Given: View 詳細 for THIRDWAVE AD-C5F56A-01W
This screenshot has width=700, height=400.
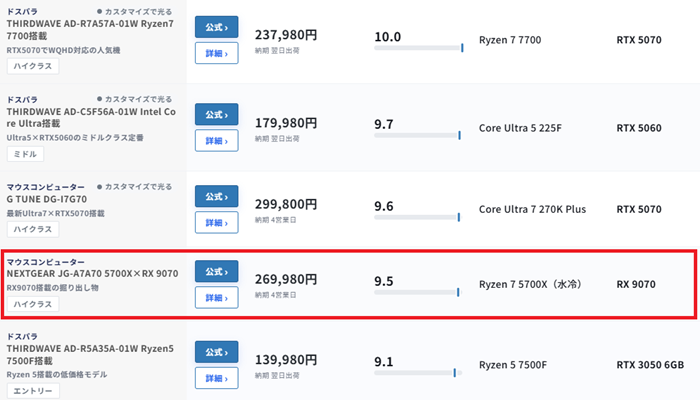Looking at the screenshot, I should click(x=217, y=141).
